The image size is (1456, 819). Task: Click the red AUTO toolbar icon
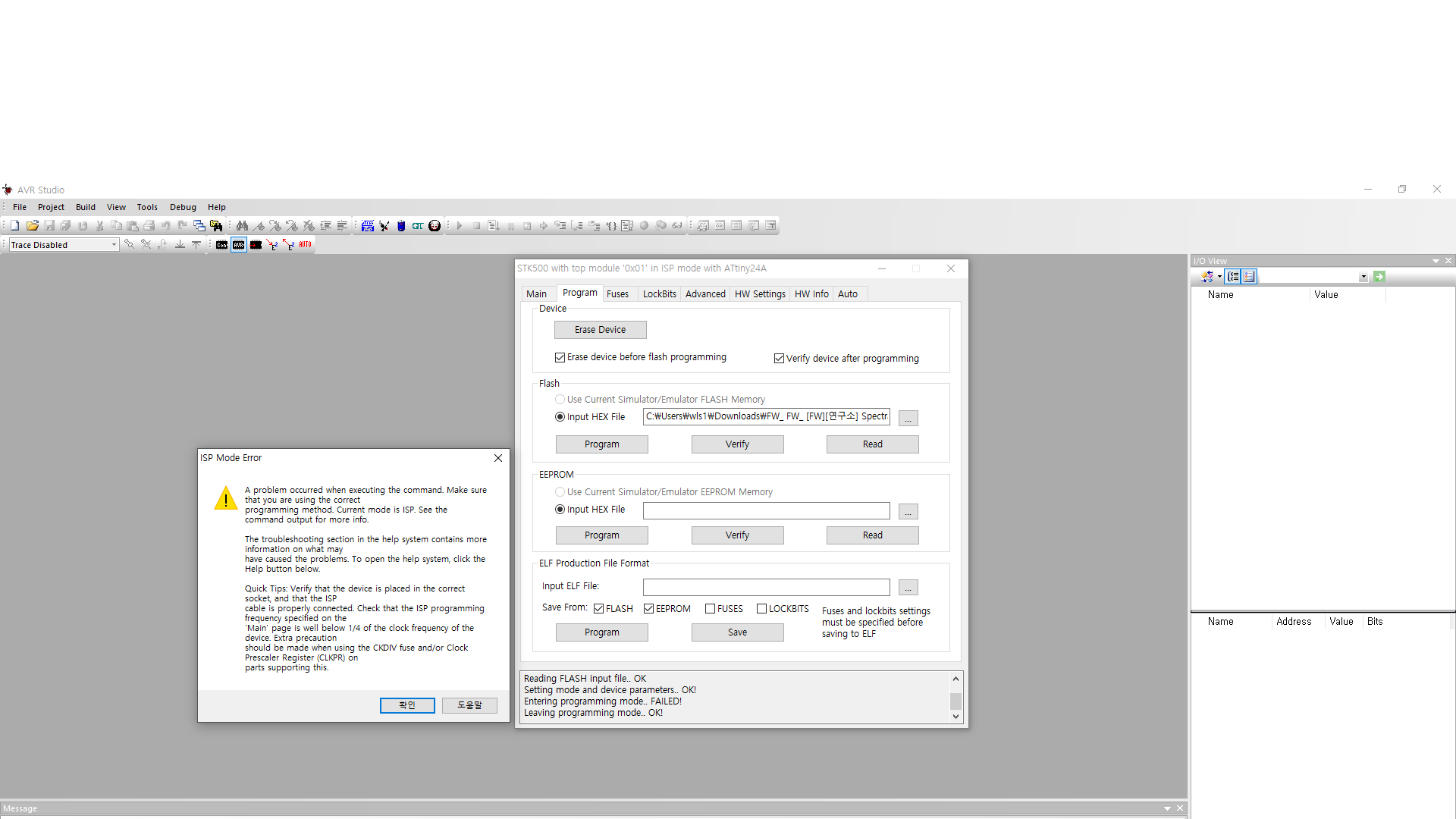tap(305, 244)
